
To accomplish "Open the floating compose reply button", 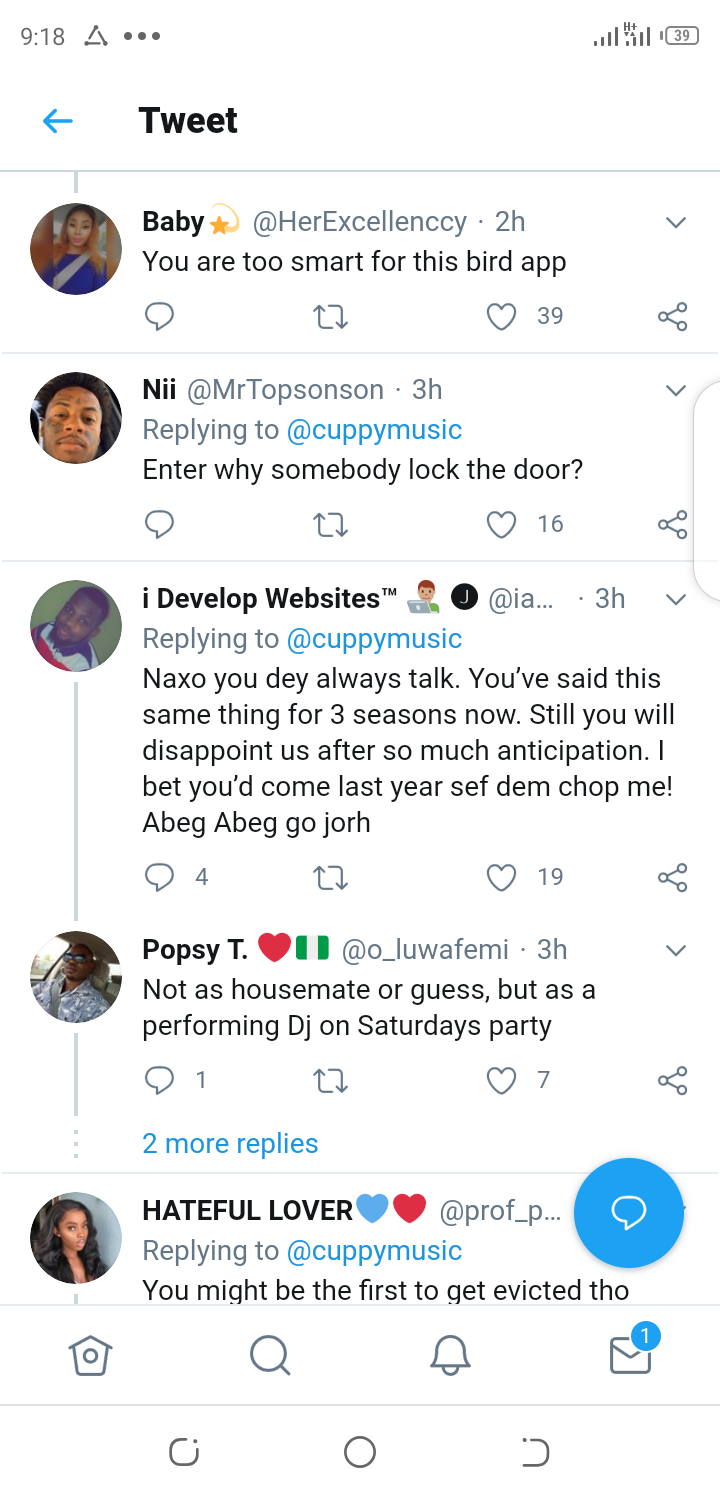I will (x=629, y=1212).
